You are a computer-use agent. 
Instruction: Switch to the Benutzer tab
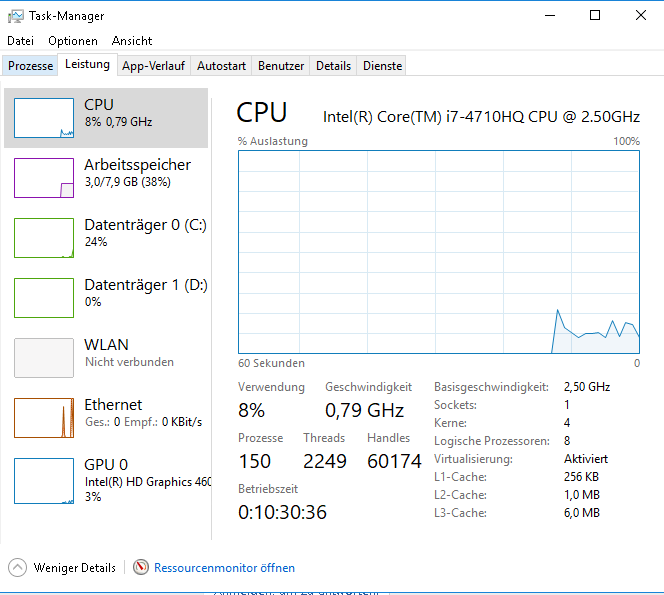281,66
